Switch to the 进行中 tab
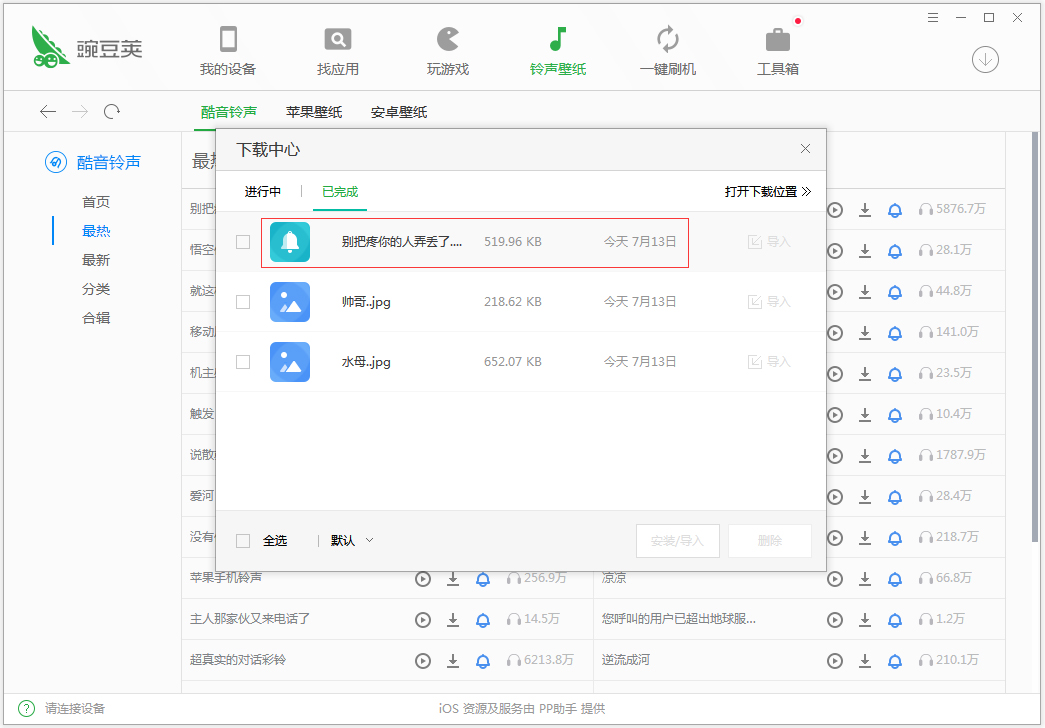This screenshot has height=728, width=1045. (263, 190)
